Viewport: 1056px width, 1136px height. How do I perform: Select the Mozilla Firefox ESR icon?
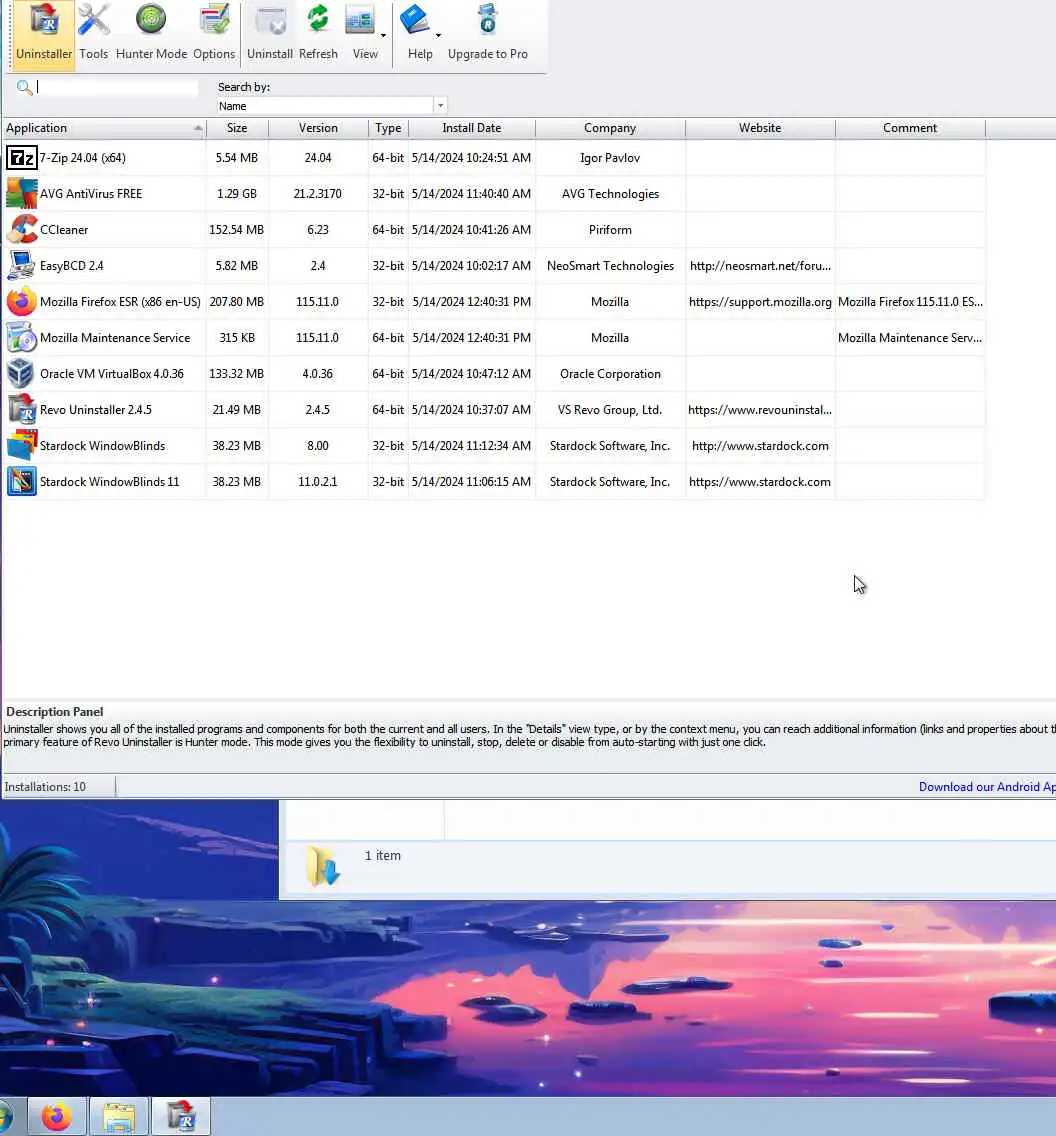point(21,301)
